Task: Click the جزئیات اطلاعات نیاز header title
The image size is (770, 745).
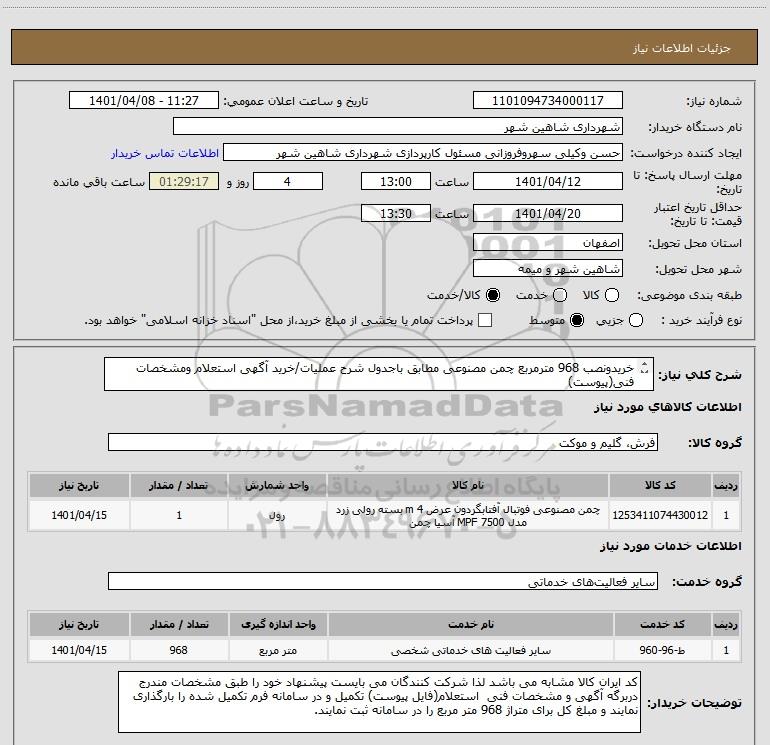Action: pos(682,48)
